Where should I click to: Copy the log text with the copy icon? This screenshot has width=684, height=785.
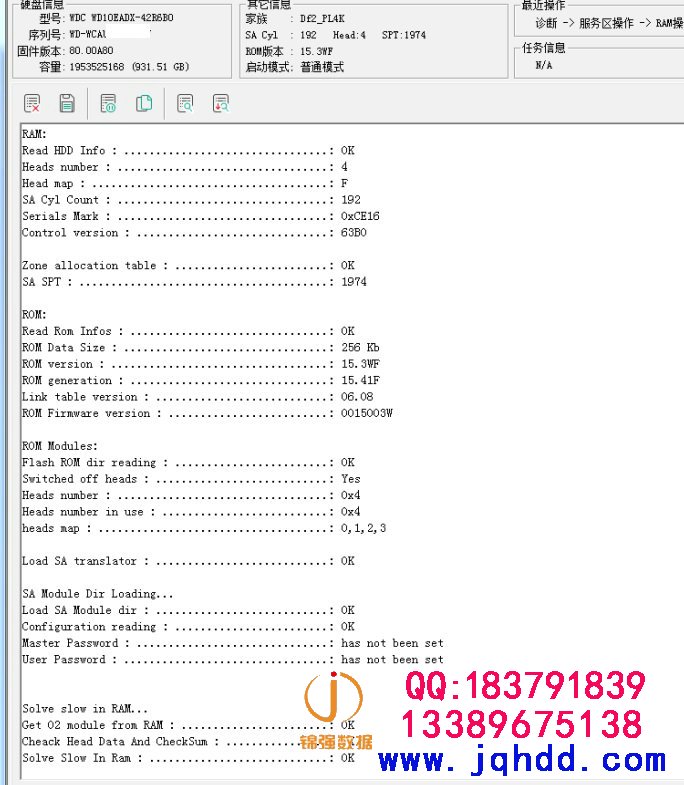coord(144,104)
